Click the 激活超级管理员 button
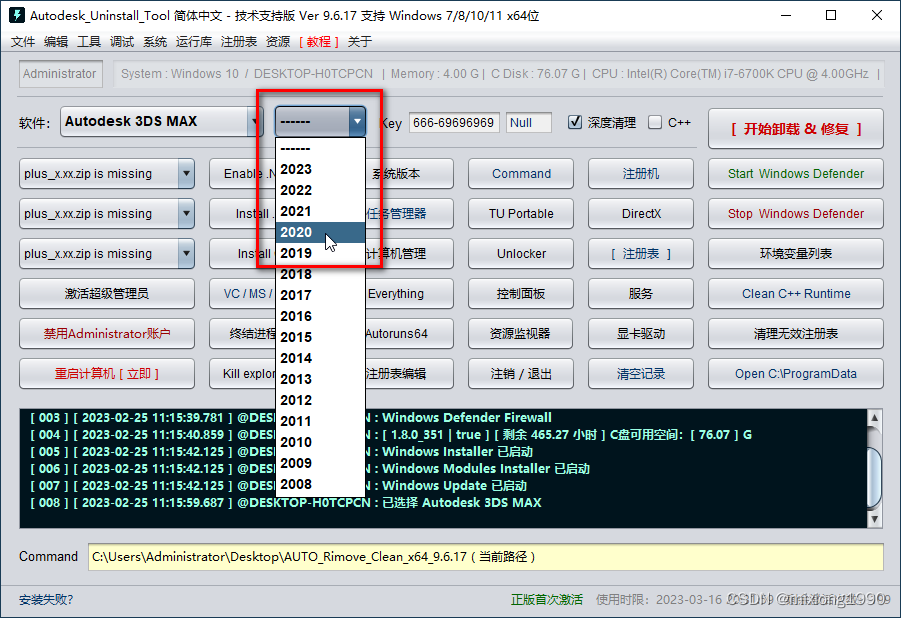Image resolution: width=901 pixels, height=618 pixels. (x=107, y=294)
